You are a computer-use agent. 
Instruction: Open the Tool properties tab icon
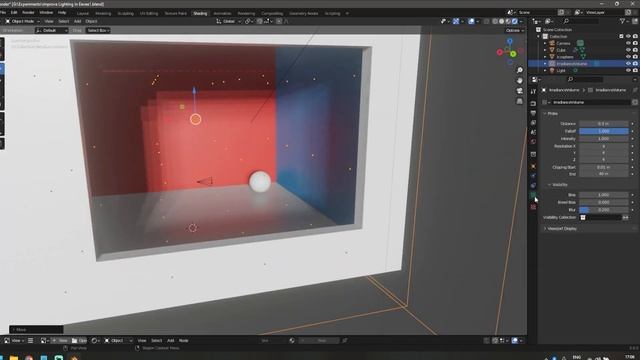(533, 91)
